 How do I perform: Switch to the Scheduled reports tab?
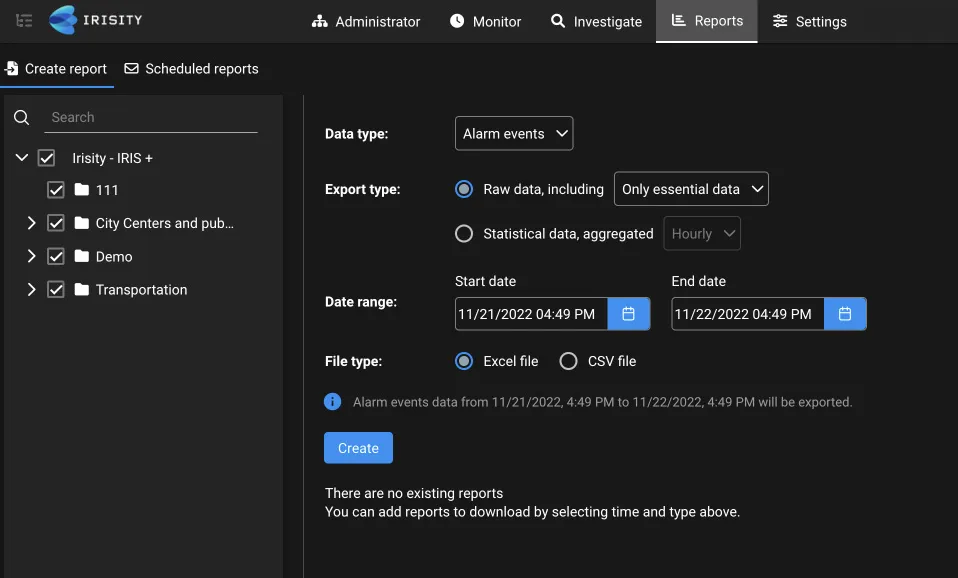(191, 68)
